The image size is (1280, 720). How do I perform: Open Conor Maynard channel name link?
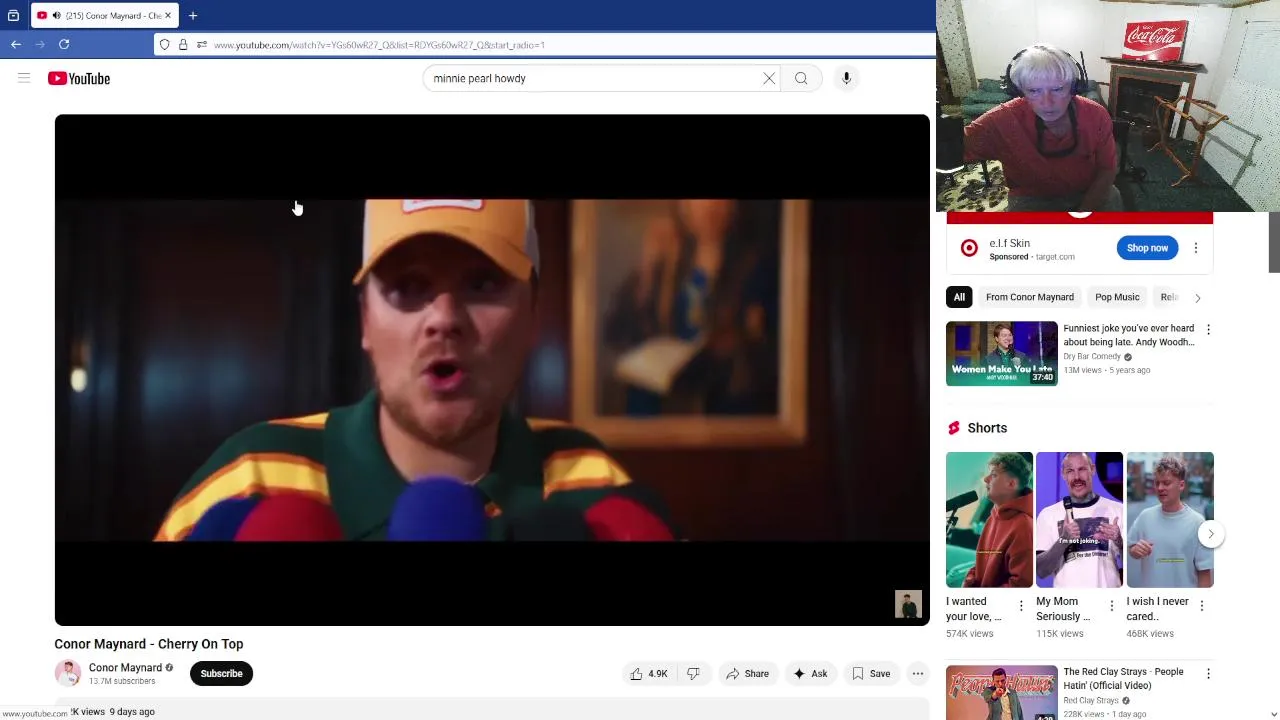pyautogui.click(x=125, y=668)
